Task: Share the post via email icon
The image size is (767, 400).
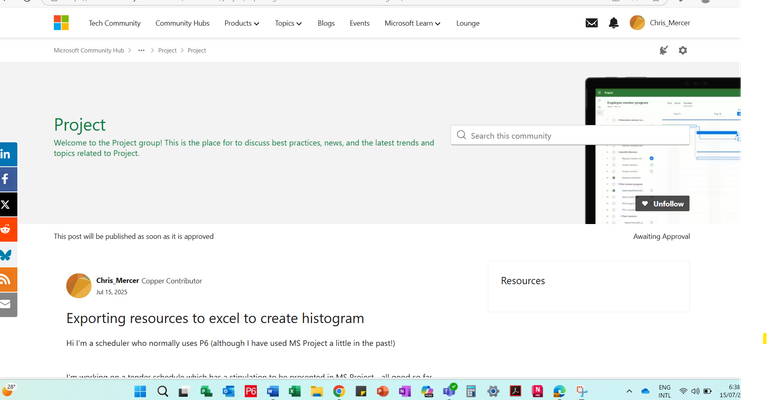Action: pos(6,305)
